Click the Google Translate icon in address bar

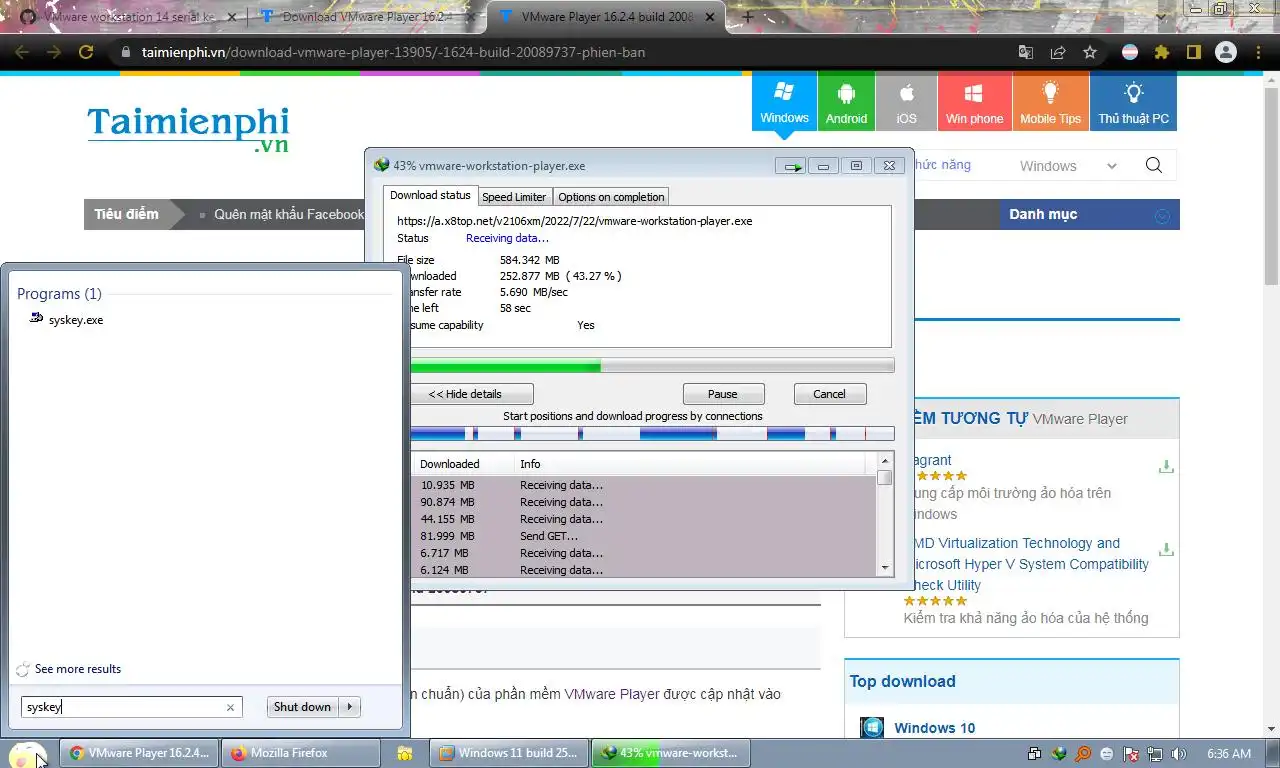(1026, 52)
